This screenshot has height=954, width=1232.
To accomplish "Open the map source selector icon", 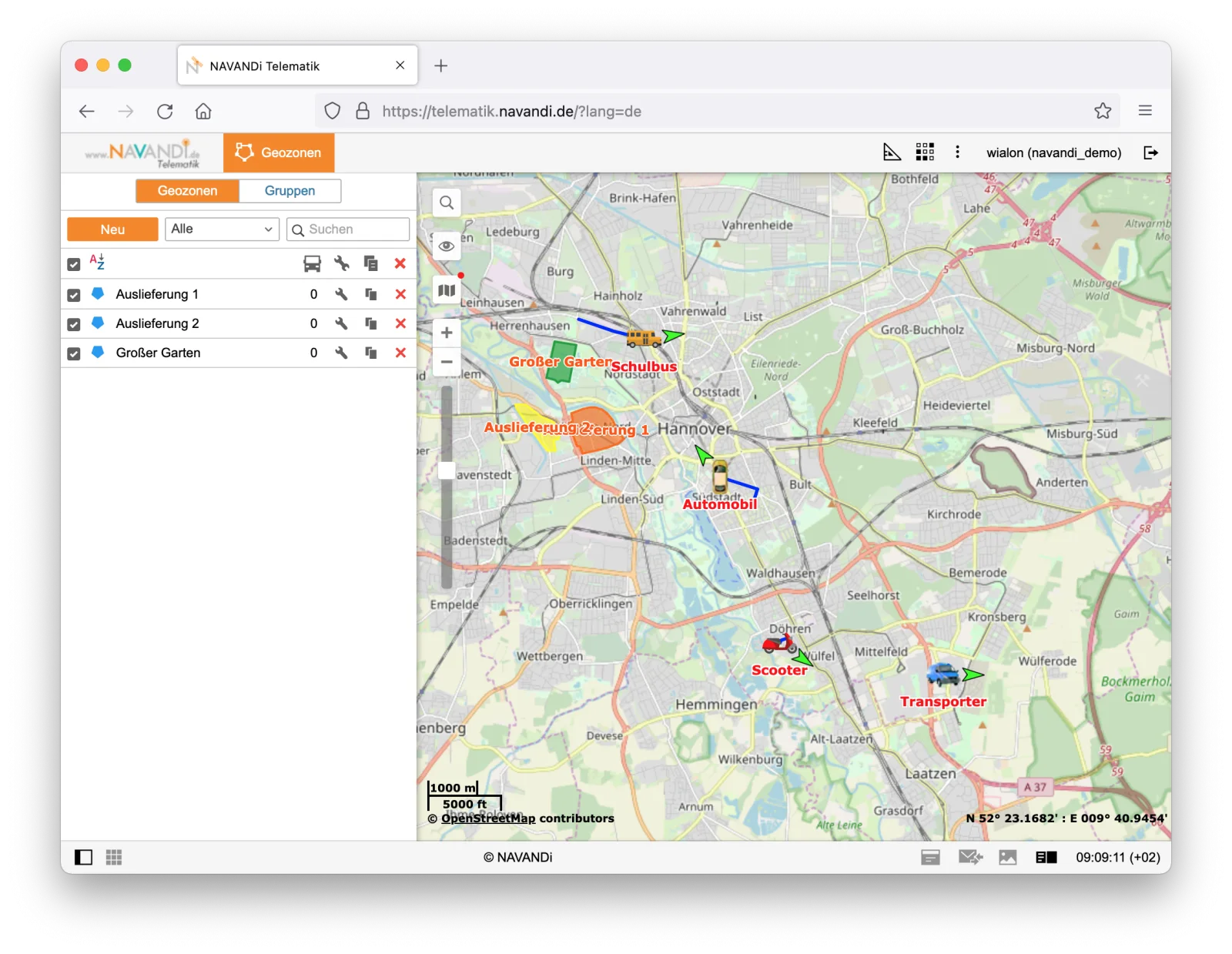I will [x=447, y=290].
